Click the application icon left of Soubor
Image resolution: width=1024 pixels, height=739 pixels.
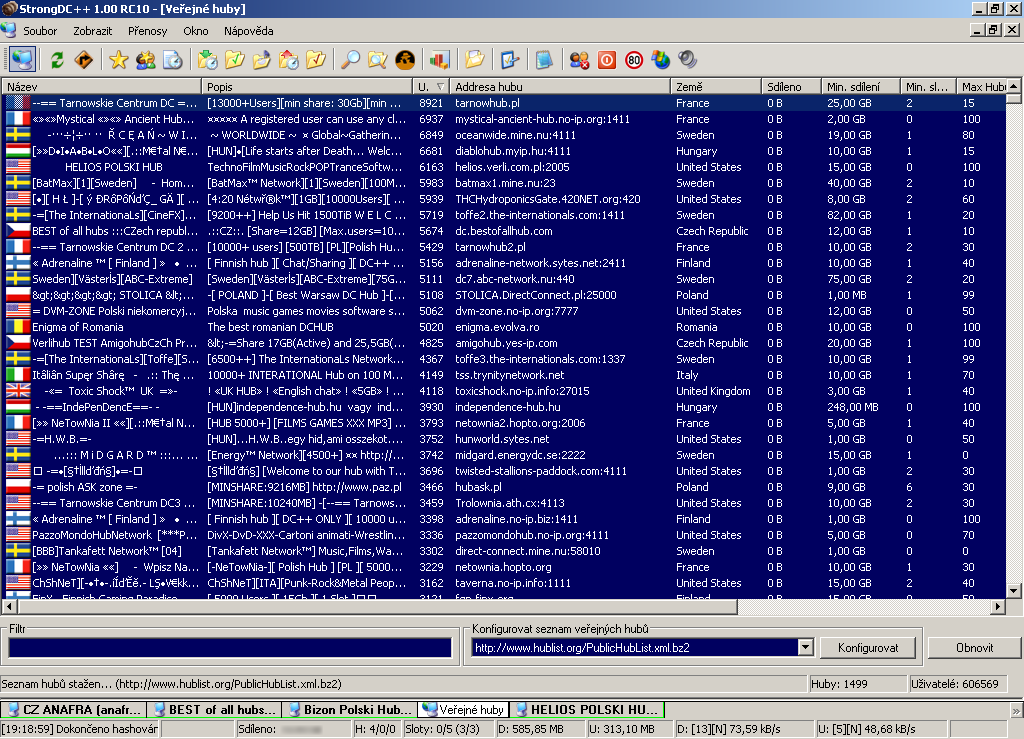(8, 30)
